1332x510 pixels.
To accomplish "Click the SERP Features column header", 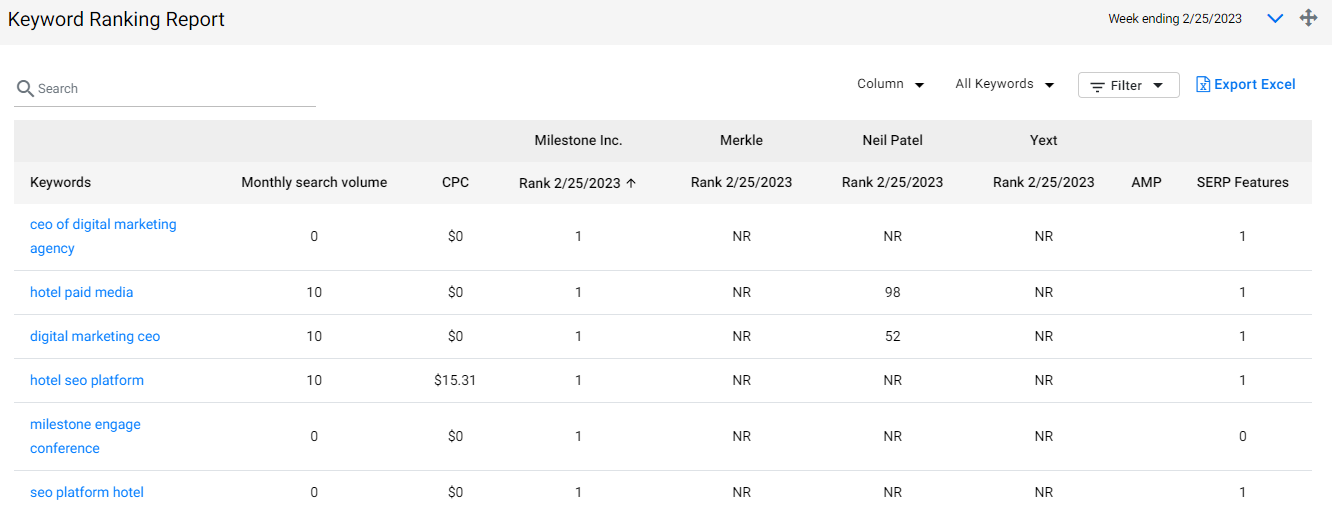I will pyautogui.click(x=1242, y=183).
